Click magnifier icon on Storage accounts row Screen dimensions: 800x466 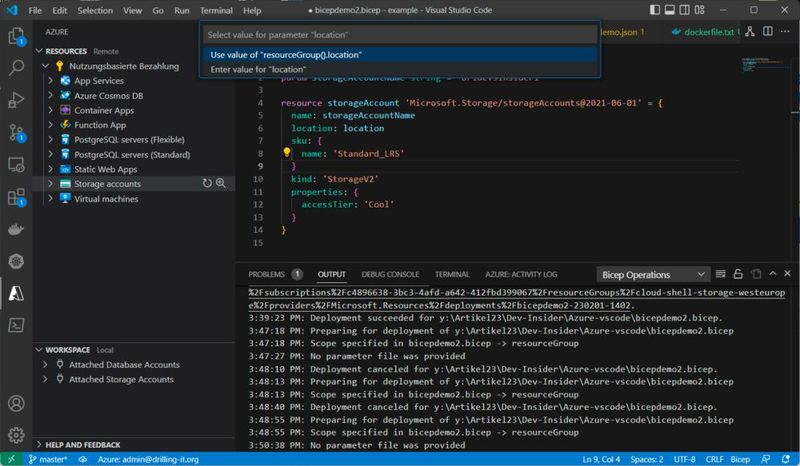[220, 183]
